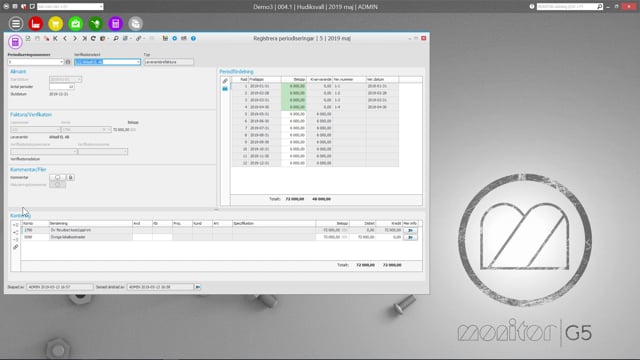Click the refresh toolbar icon
The height and width of the screenshot is (360, 640).
click(x=93, y=38)
